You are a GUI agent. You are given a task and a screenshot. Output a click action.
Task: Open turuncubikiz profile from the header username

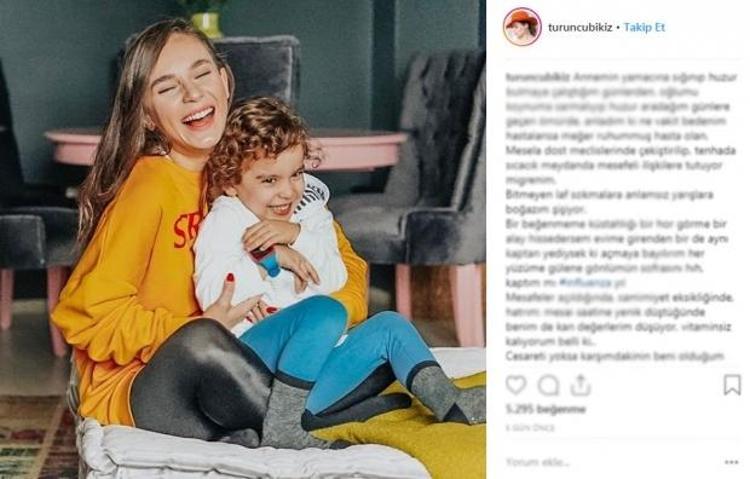tap(580, 27)
